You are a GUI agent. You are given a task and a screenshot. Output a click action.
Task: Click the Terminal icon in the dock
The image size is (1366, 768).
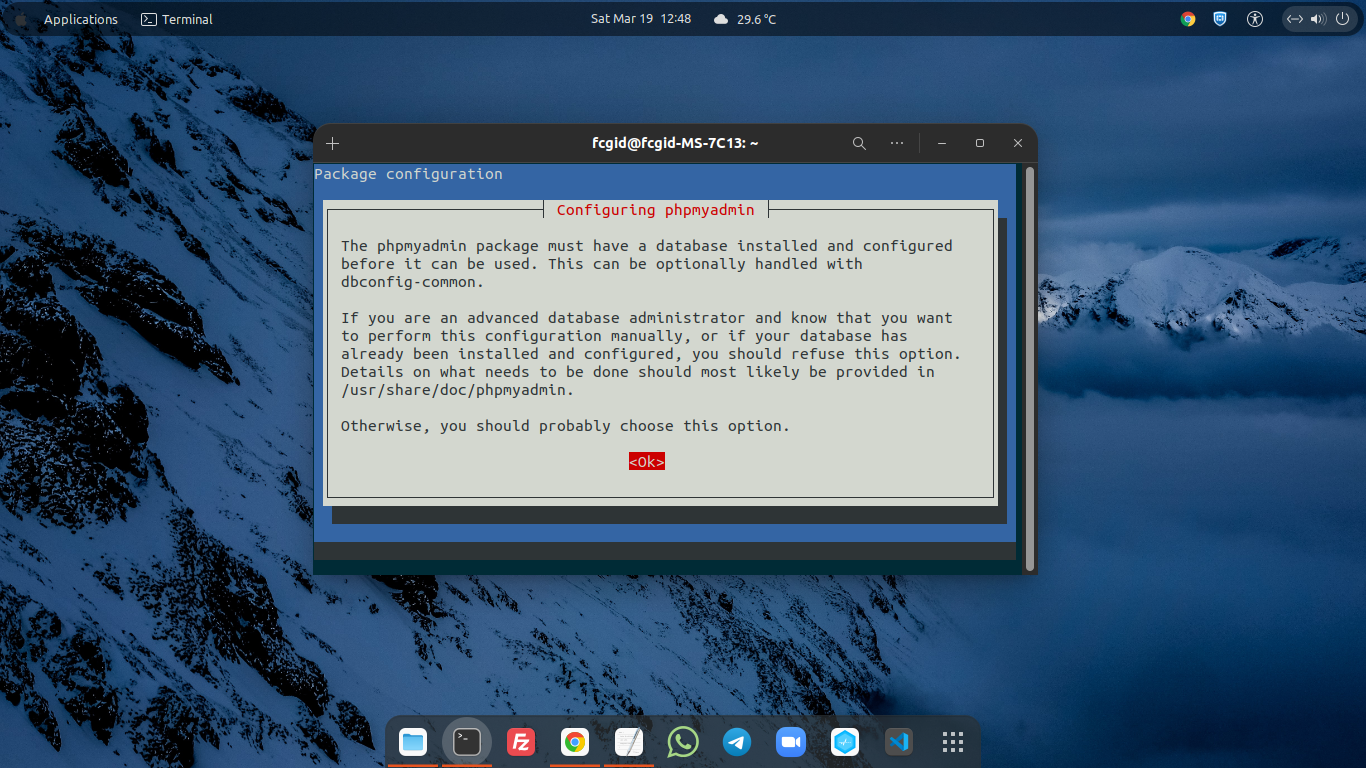coord(467,742)
